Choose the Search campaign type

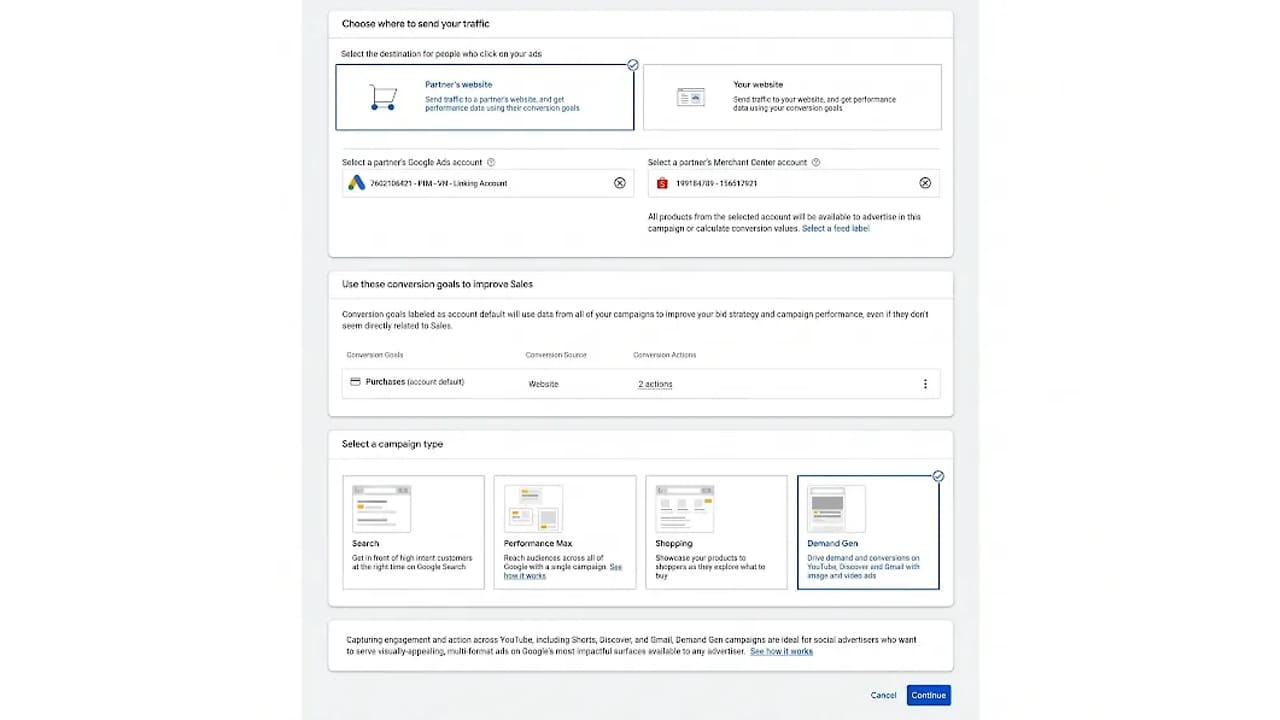pos(413,532)
